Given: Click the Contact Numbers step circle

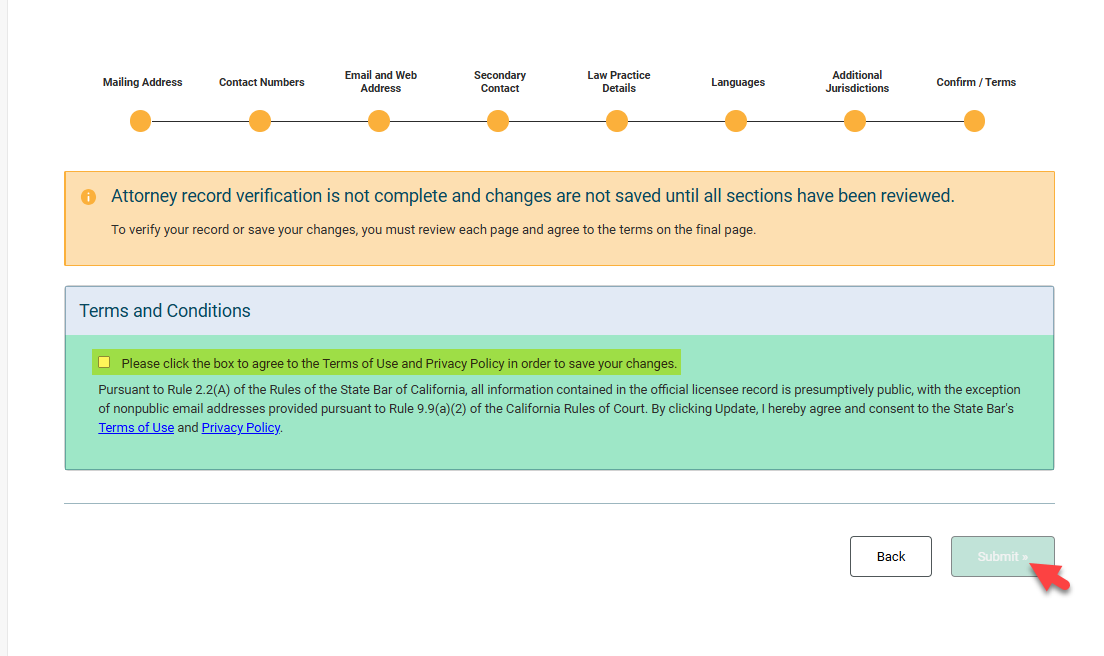Looking at the screenshot, I should click(260, 121).
